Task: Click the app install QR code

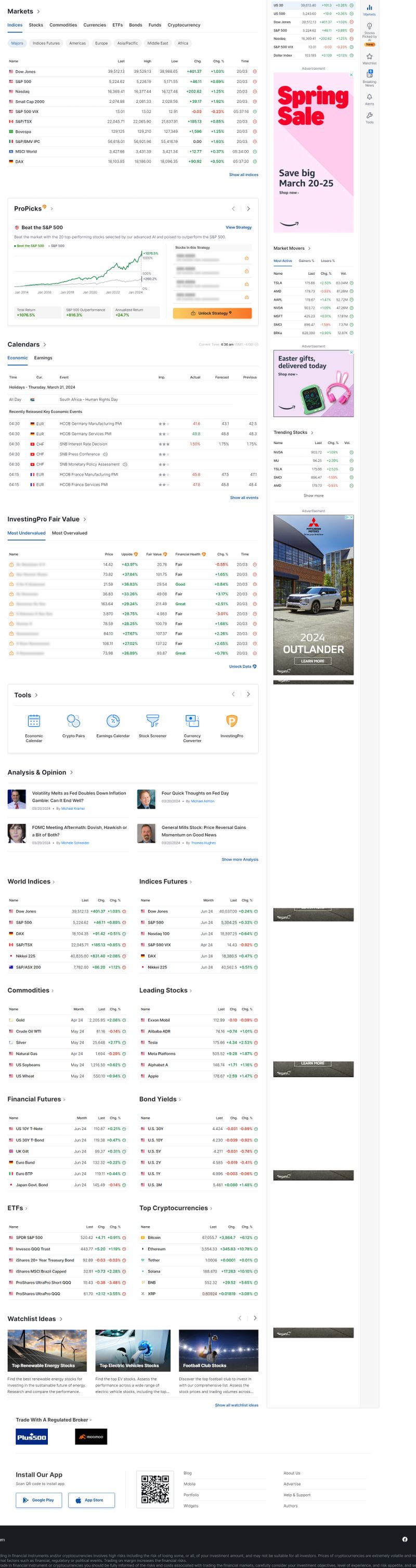Action: click(x=155, y=1489)
